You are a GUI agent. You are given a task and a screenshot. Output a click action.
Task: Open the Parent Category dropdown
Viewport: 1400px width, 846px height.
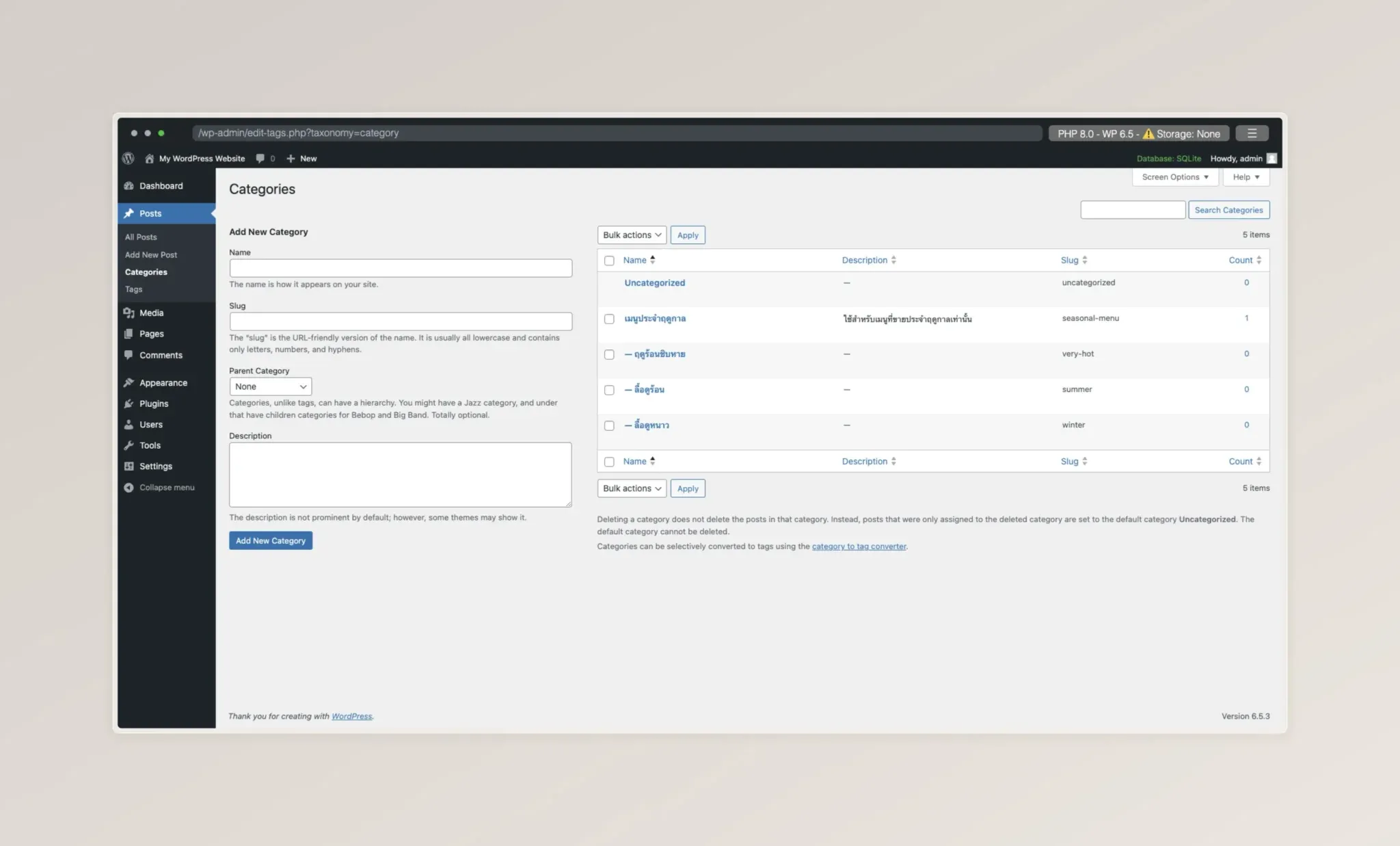270,386
